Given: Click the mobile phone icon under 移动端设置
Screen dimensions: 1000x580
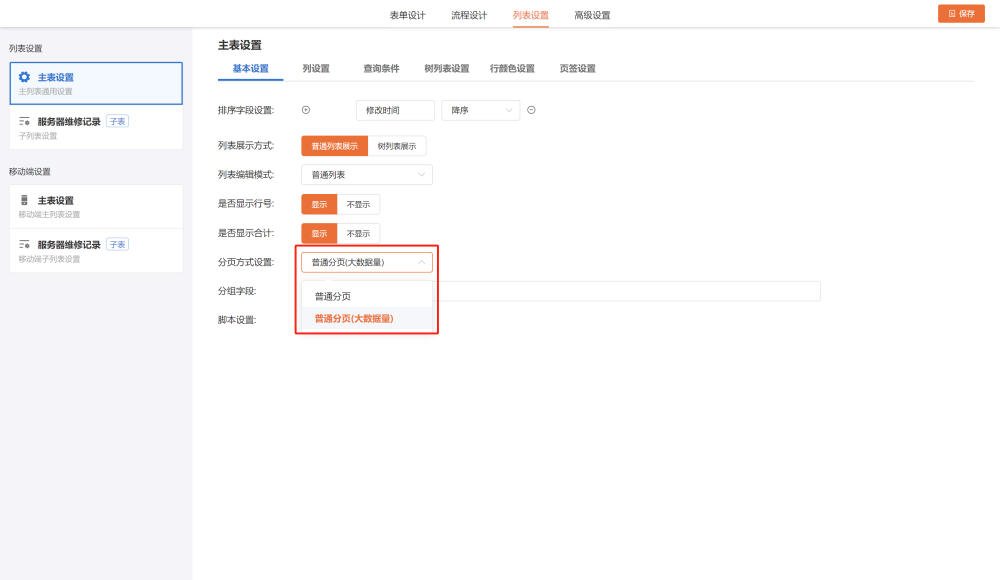Looking at the screenshot, I should pos(25,200).
